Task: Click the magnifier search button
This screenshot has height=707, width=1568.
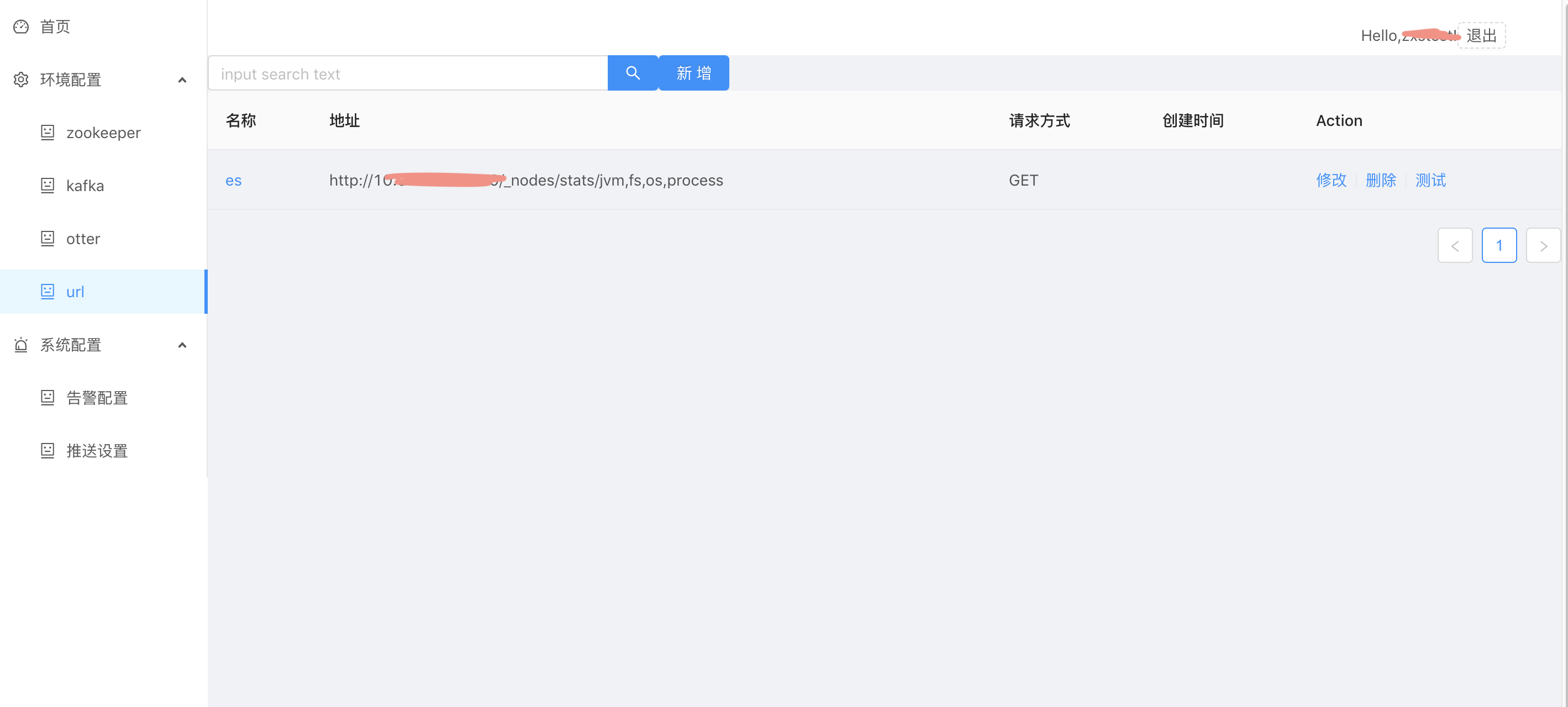Action: coord(633,73)
